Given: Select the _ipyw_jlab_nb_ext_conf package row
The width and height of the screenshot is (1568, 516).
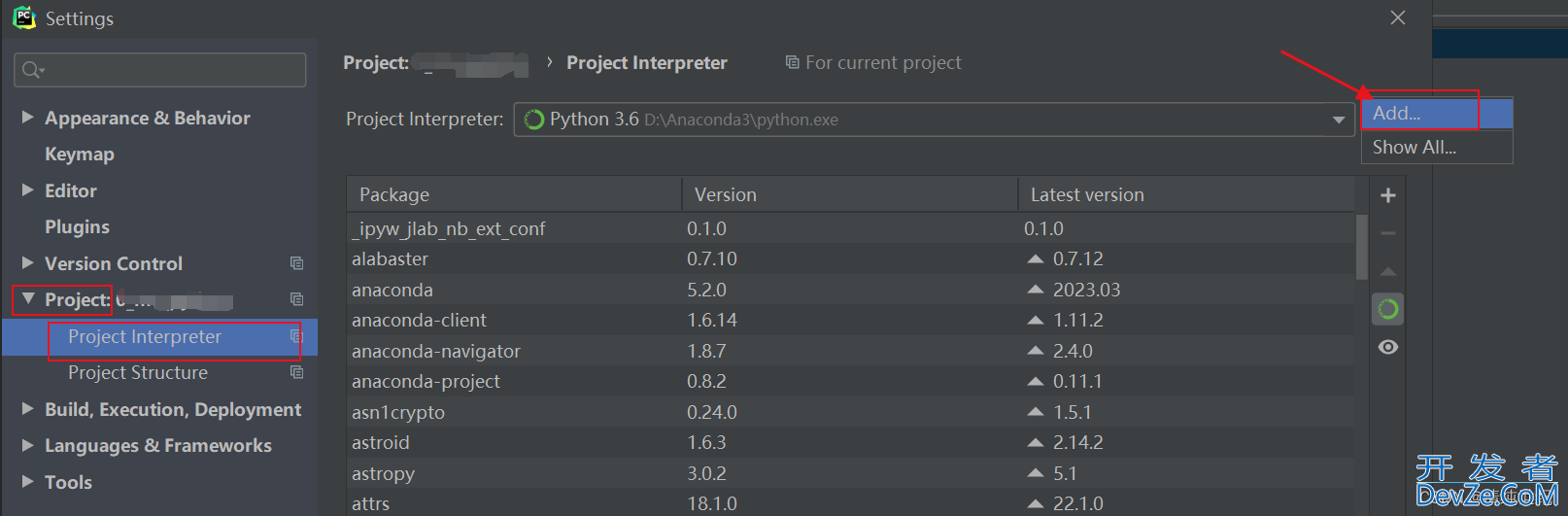Looking at the screenshot, I should click(850, 228).
